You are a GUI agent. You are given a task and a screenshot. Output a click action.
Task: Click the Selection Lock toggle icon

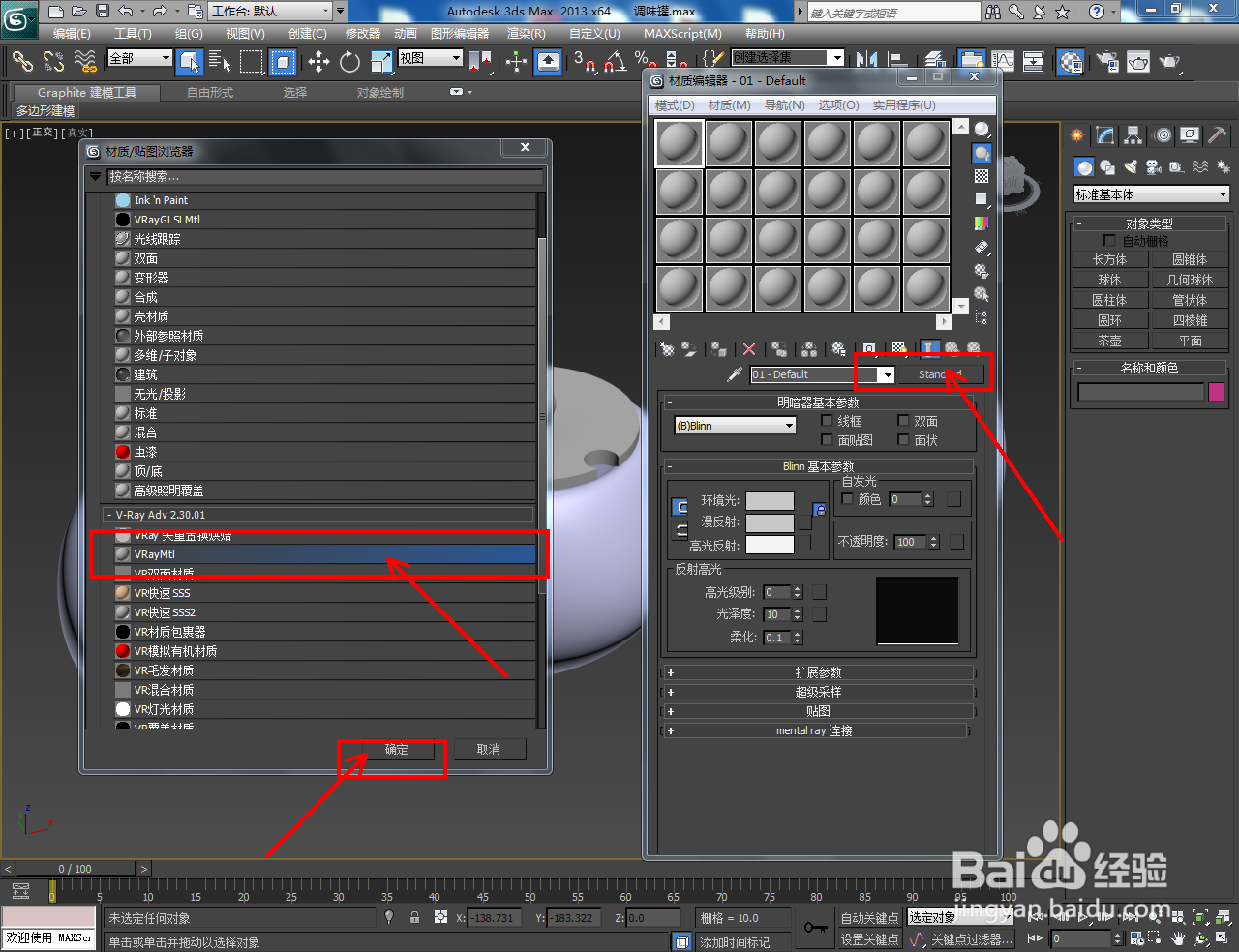click(x=414, y=918)
